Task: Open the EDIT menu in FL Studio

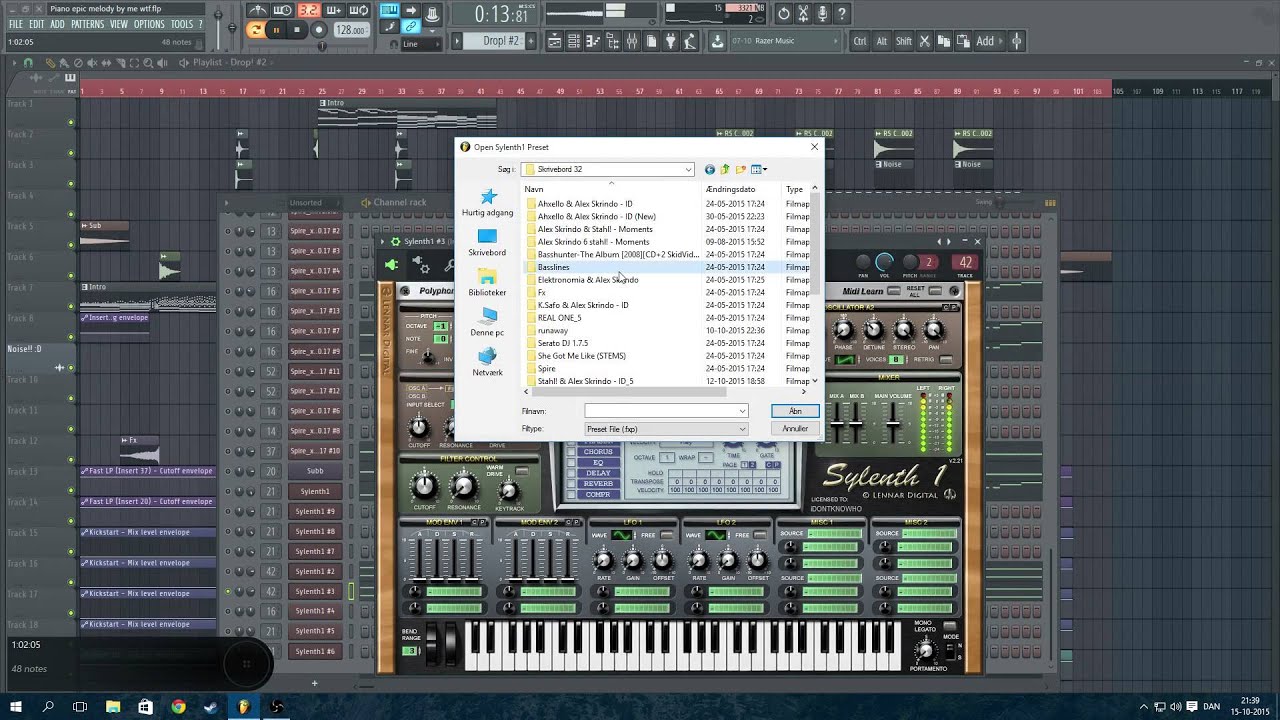Action: pyautogui.click(x=36, y=24)
